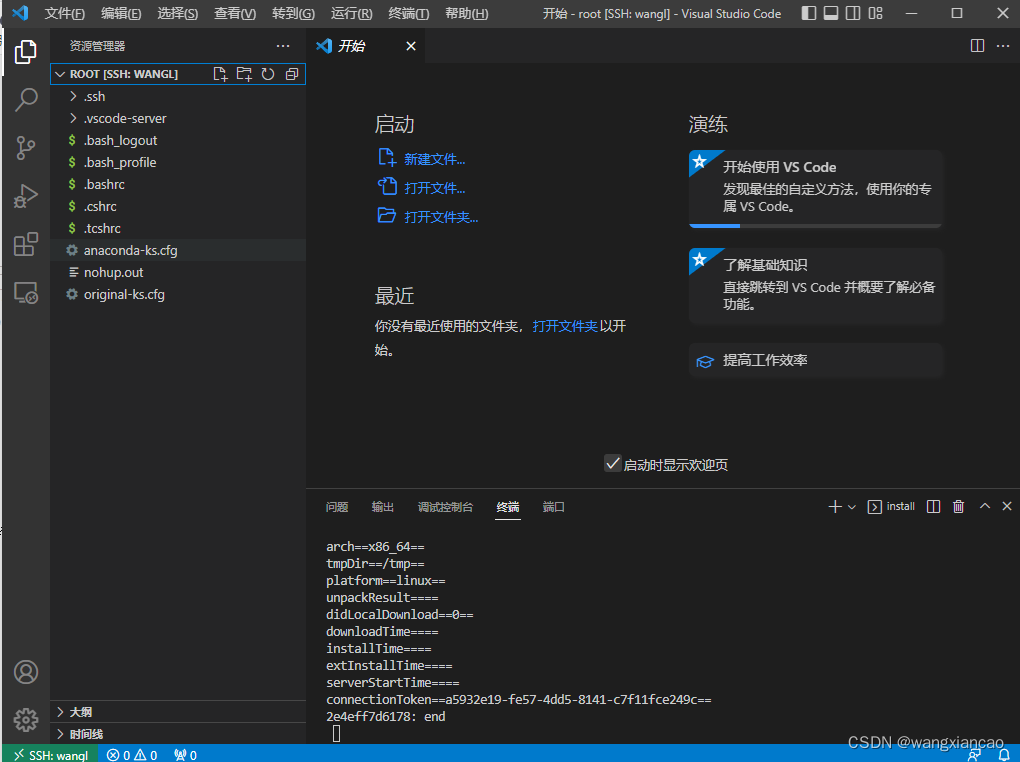Screen dimensions: 1020x762
Task: Switch to the 调试控制台 panel tab
Action: coord(446,507)
